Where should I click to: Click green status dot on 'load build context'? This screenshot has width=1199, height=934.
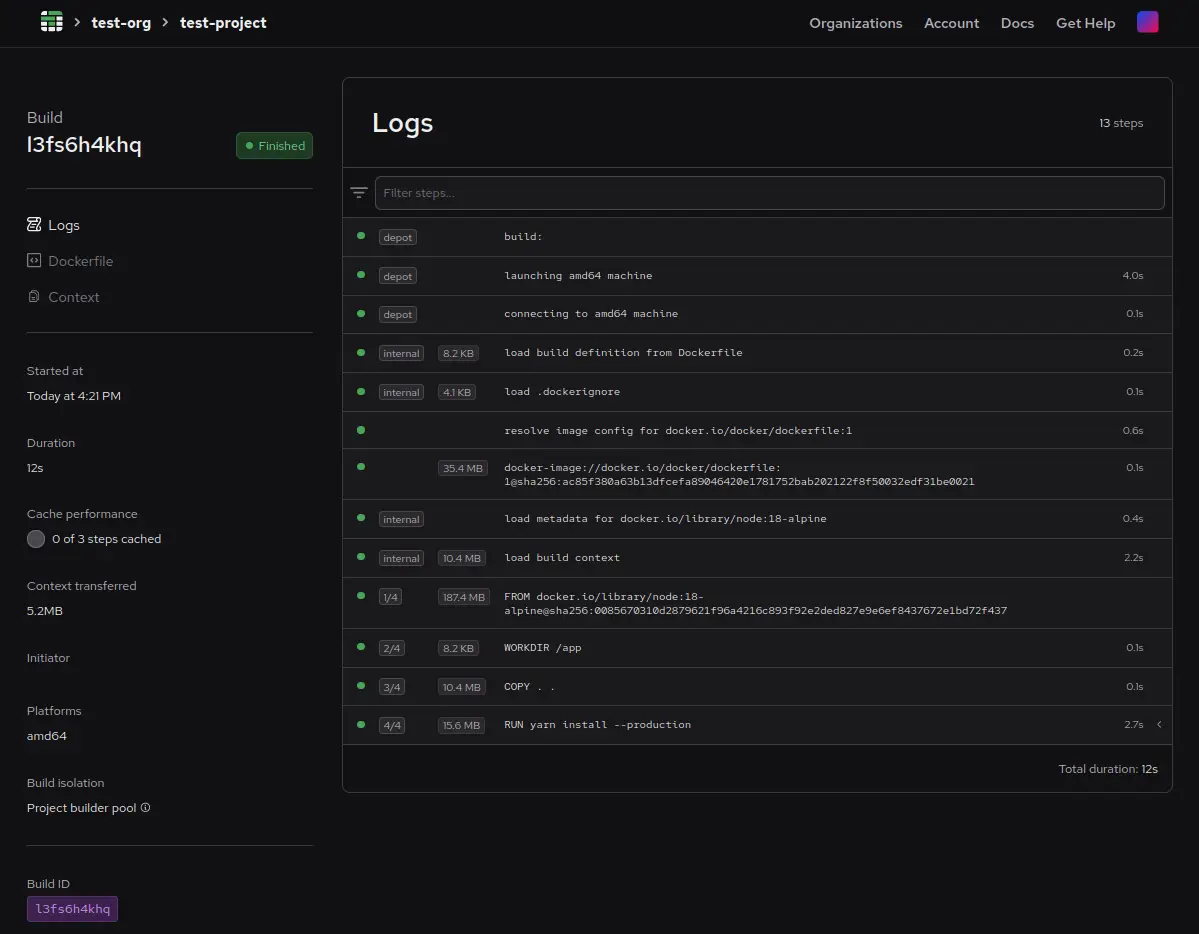(x=360, y=557)
